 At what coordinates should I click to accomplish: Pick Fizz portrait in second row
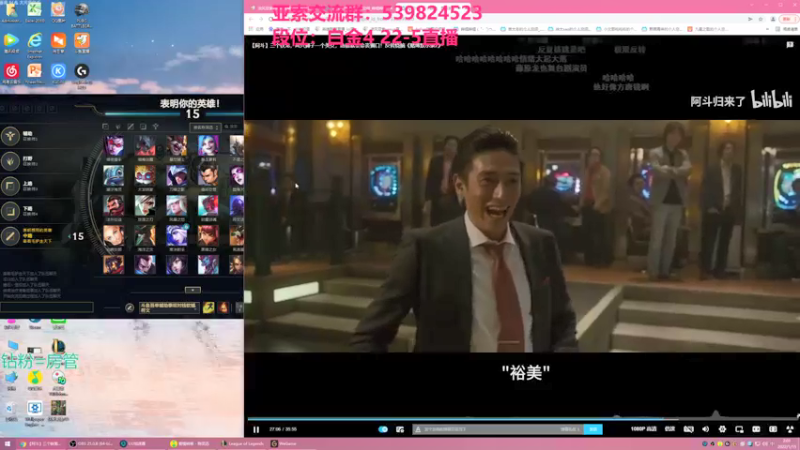pyautogui.click(x=113, y=176)
